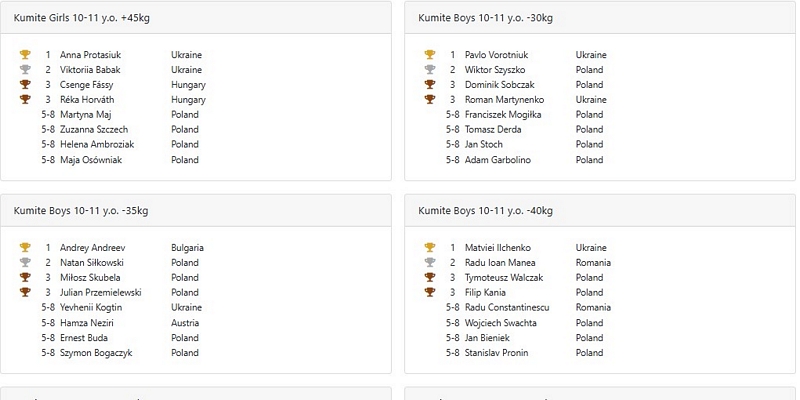
Task: Click the bronze trophy beside Miłosz Skubela
Action: (x=25, y=277)
